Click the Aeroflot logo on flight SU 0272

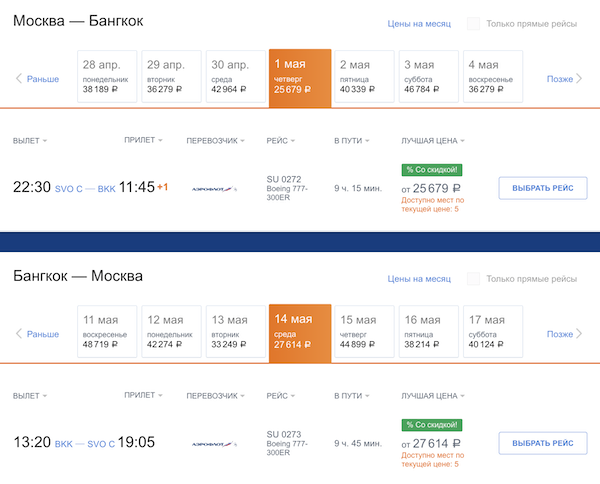pyautogui.click(x=214, y=187)
